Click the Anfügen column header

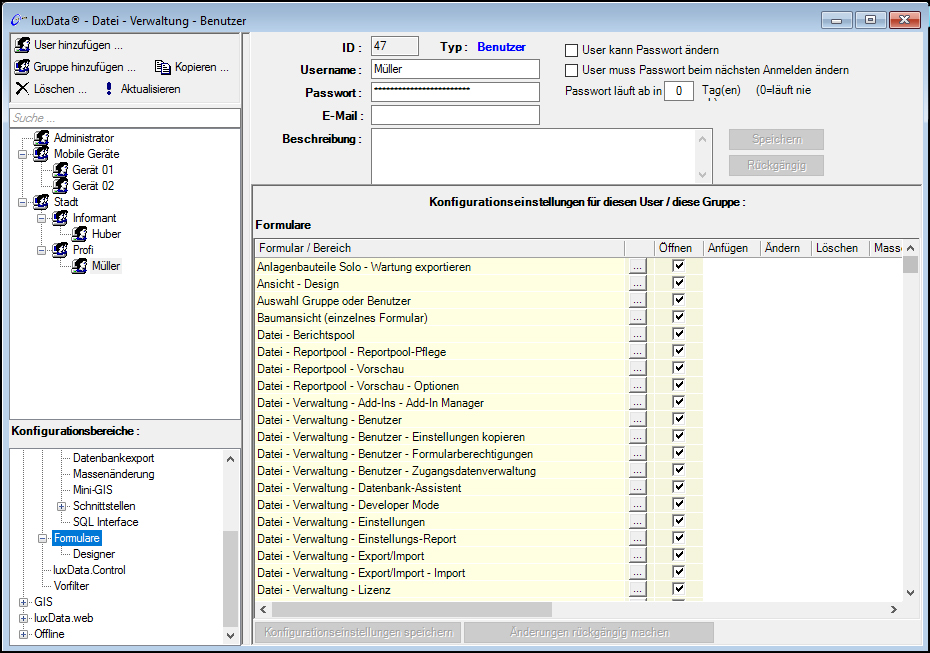[727, 248]
